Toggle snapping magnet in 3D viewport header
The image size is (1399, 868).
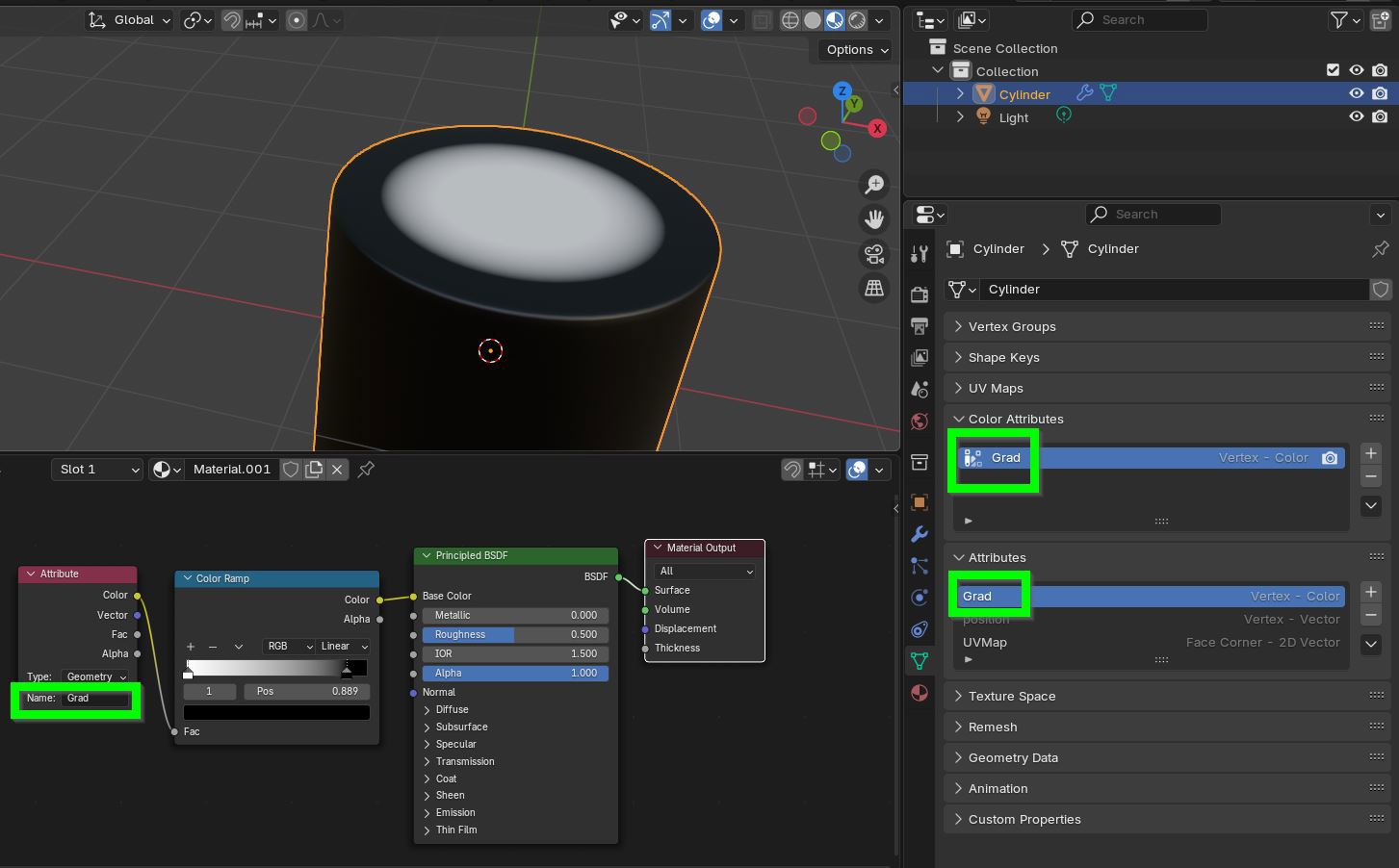232,20
